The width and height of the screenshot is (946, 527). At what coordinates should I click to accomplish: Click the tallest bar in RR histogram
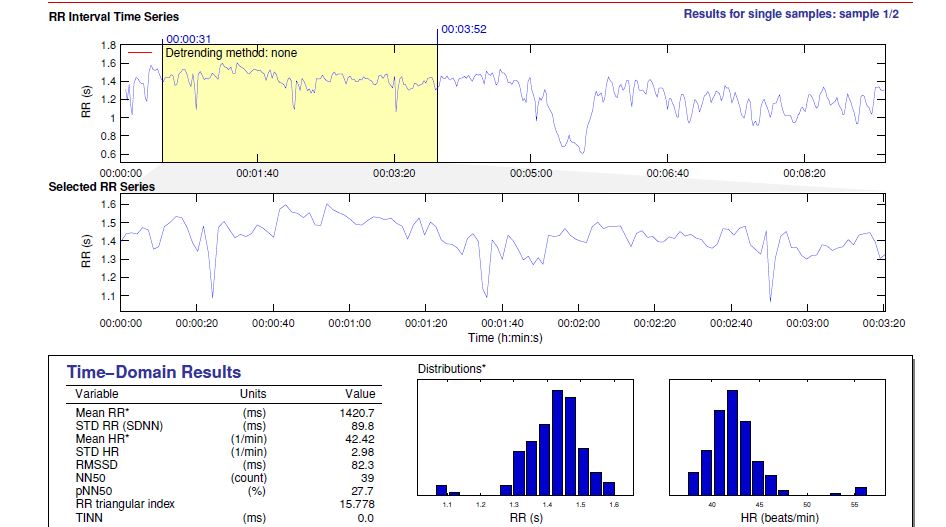tap(557, 443)
